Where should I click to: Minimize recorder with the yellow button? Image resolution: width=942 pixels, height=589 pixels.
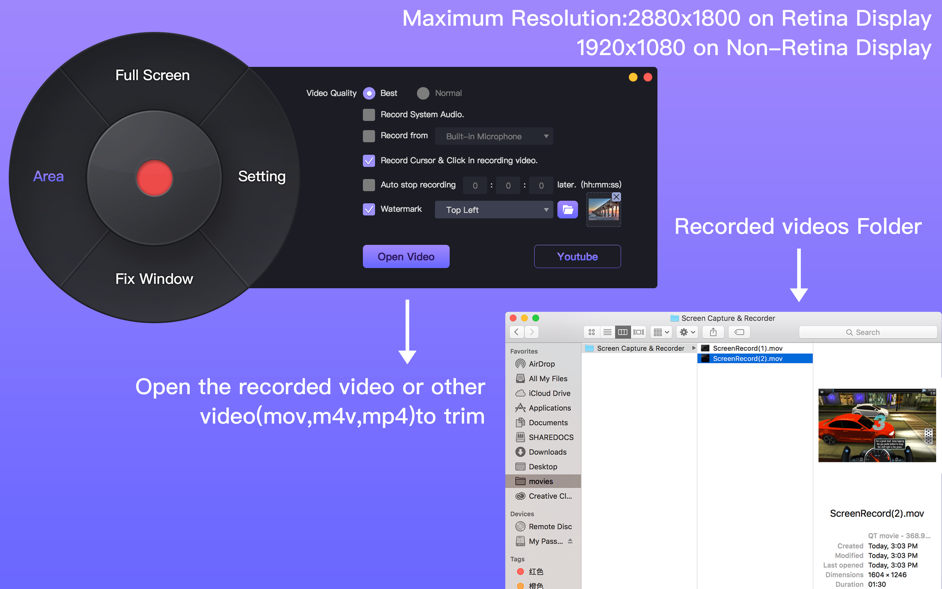point(633,77)
